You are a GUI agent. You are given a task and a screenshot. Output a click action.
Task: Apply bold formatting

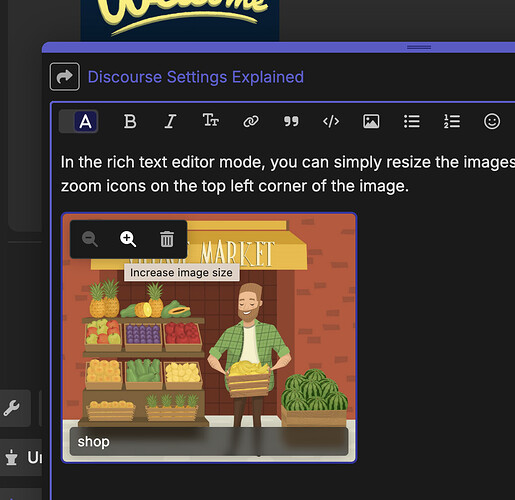click(x=130, y=121)
